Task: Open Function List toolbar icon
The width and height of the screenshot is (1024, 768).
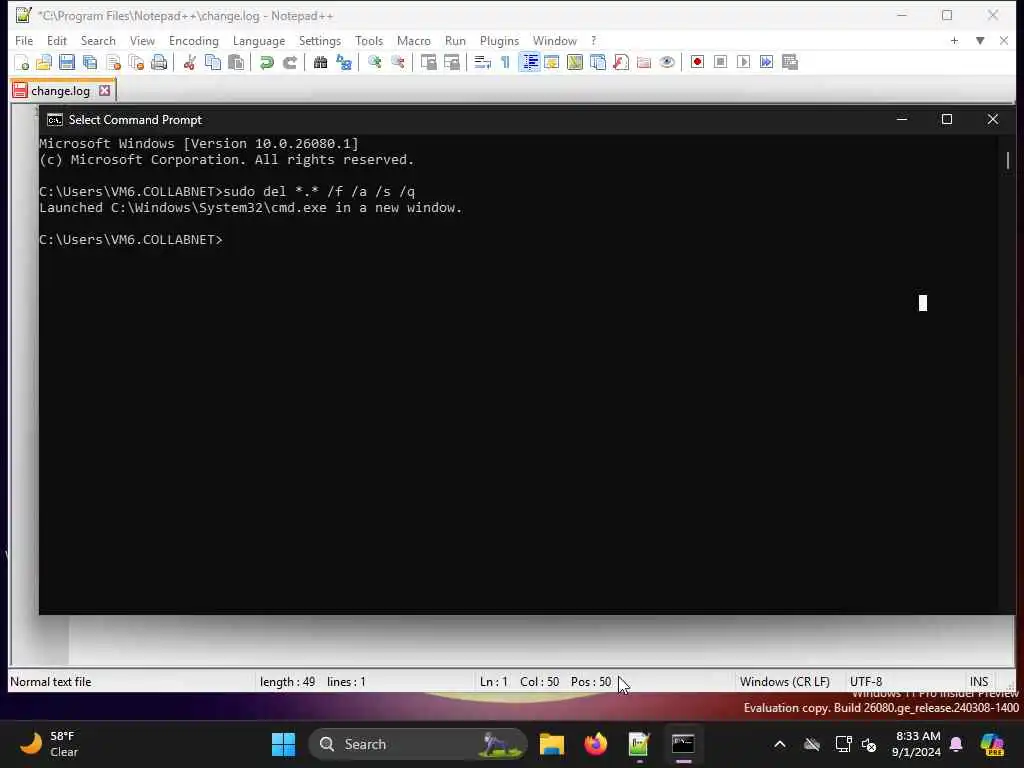Action: (621, 62)
